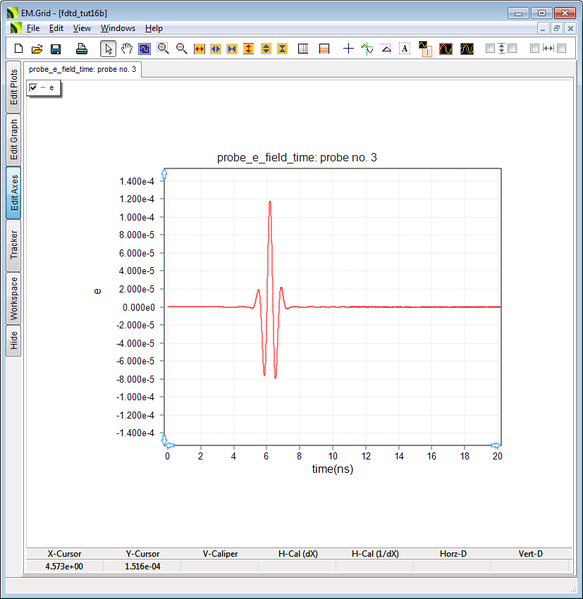Viewport: 583px width, 599px height.
Task: Add a text annotation with the A icon
Action: coord(405,49)
